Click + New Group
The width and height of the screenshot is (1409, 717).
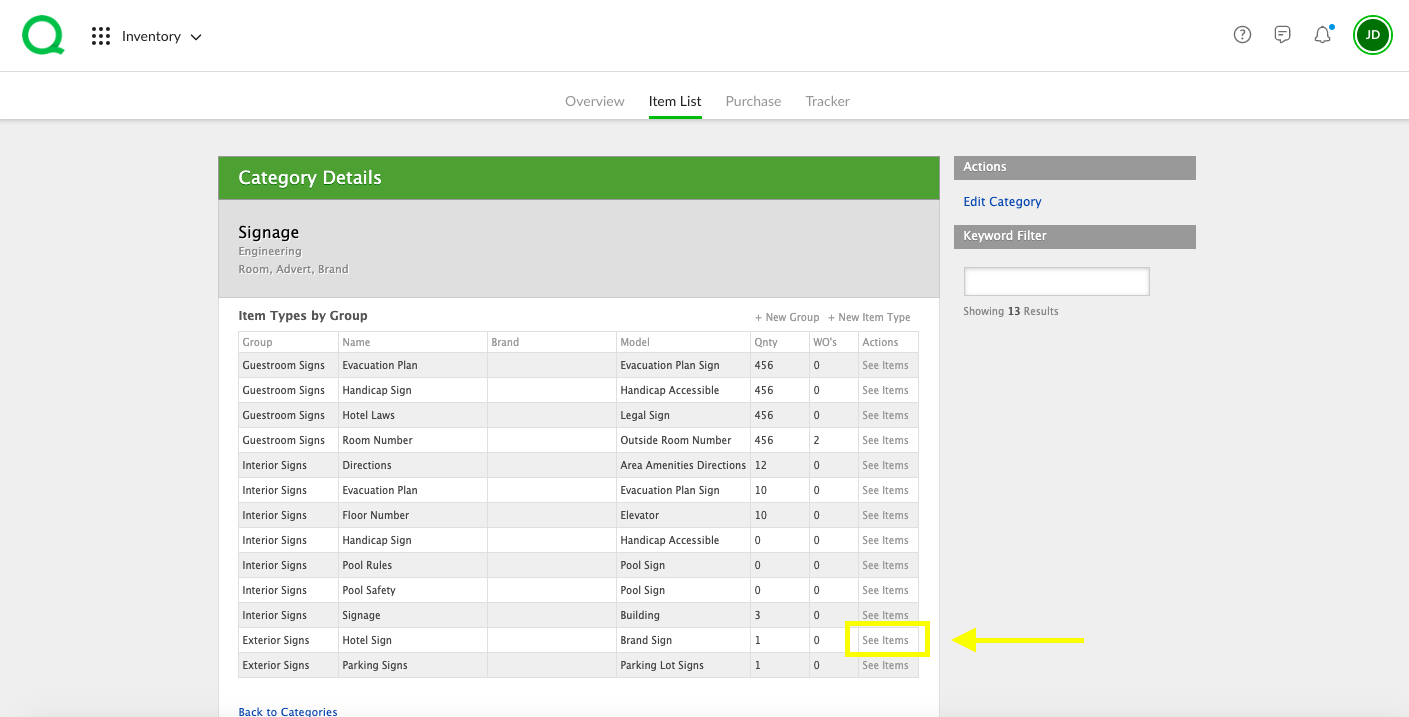[x=787, y=317]
